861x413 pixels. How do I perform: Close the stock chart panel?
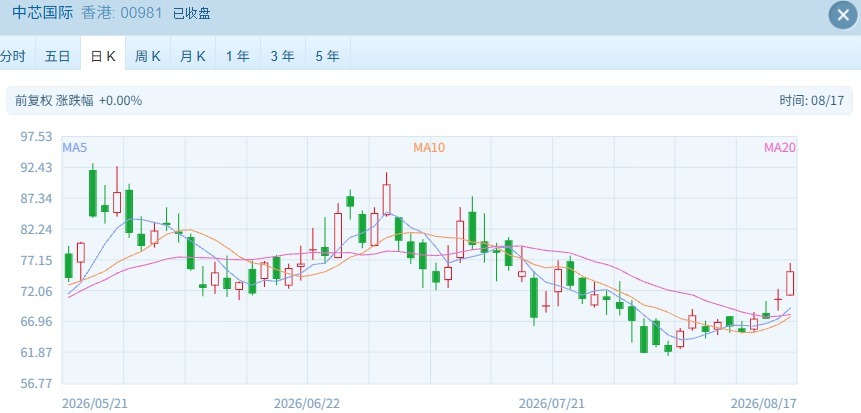click(843, 15)
